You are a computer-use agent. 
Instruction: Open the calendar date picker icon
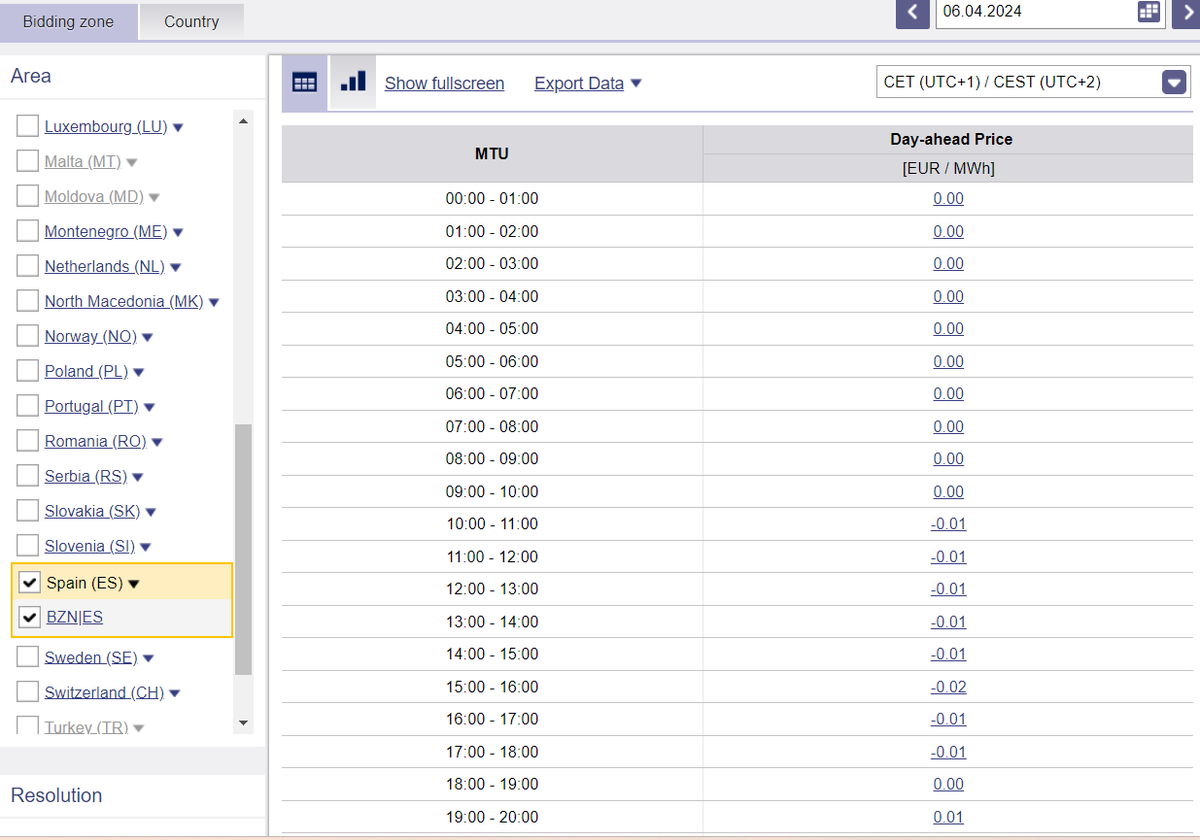(x=1149, y=12)
